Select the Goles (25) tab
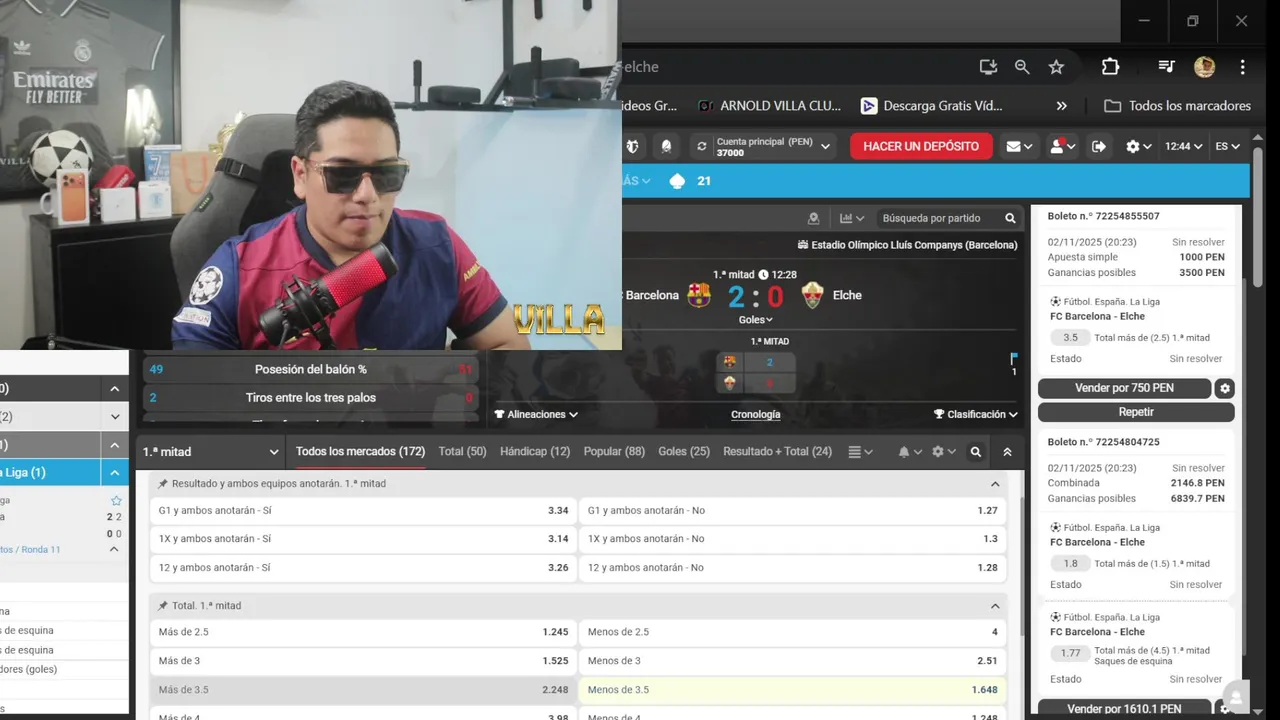This screenshot has width=1280, height=720. pyautogui.click(x=684, y=452)
